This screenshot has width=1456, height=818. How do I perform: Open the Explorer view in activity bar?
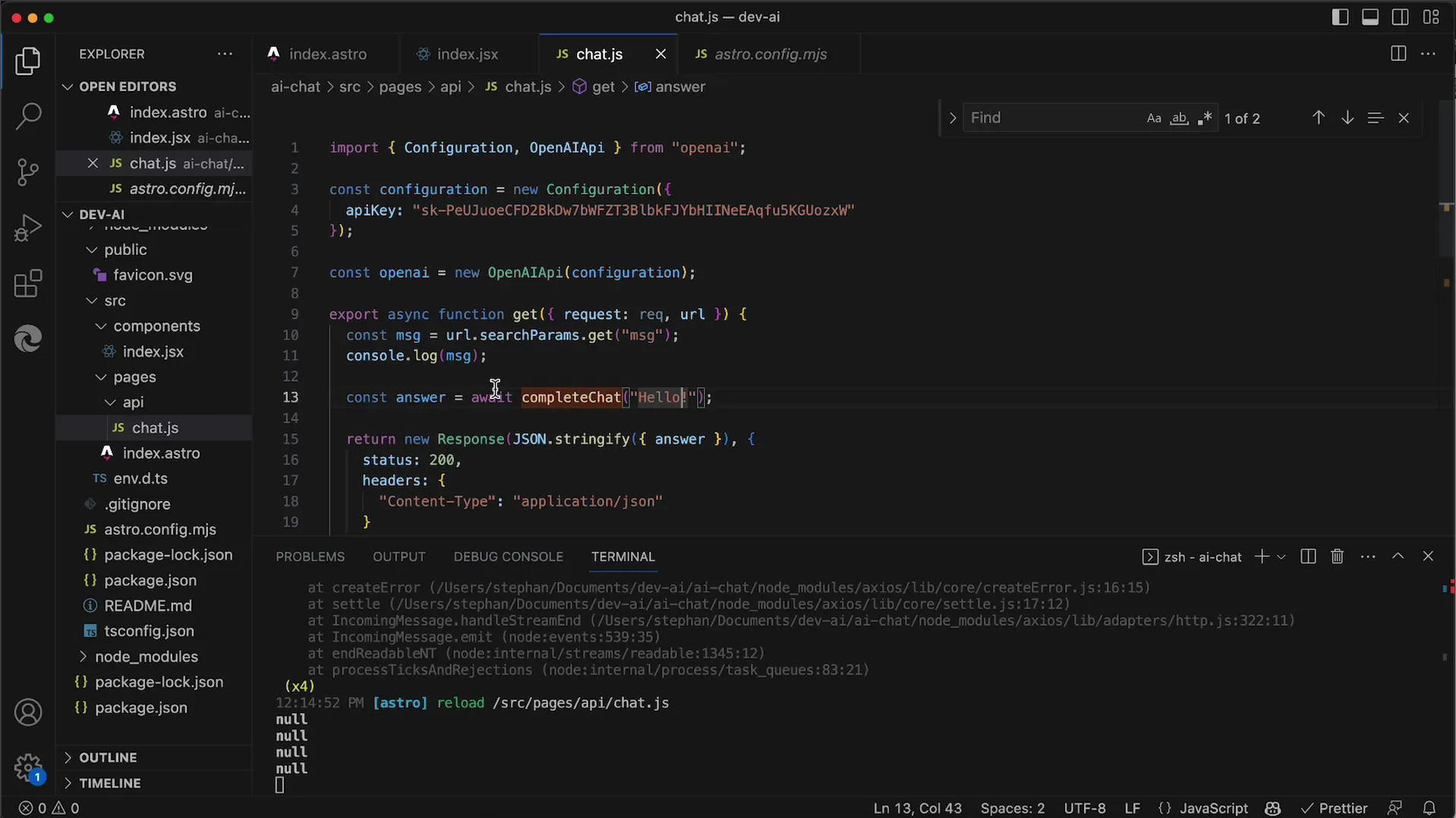[x=28, y=61]
